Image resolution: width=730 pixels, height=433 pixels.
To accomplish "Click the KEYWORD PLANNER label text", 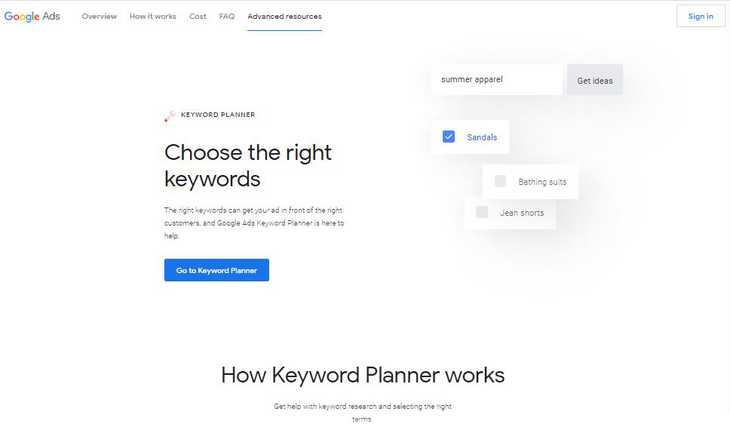I will click(x=218, y=115).
